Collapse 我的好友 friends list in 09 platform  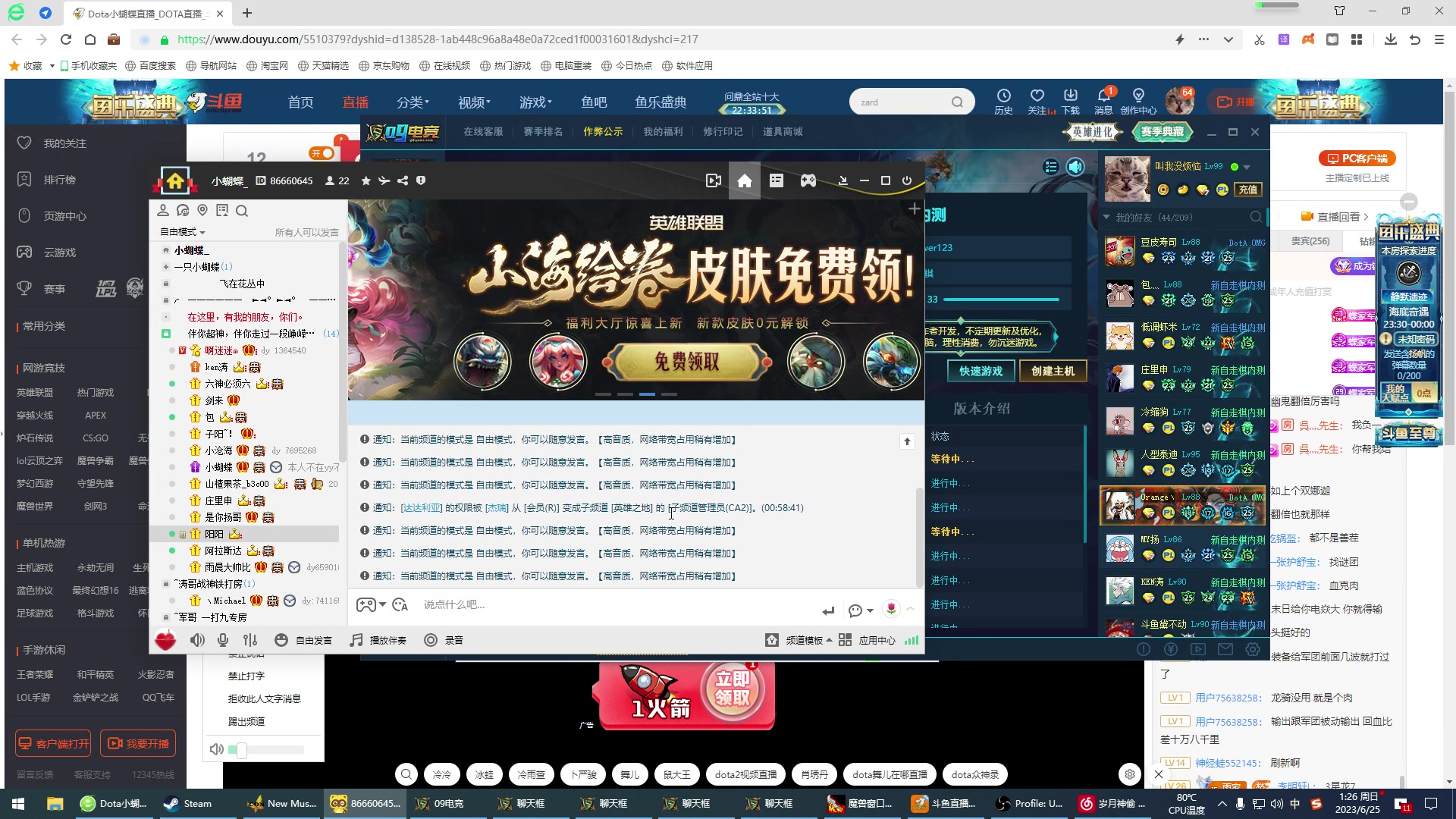(1106, 218)
